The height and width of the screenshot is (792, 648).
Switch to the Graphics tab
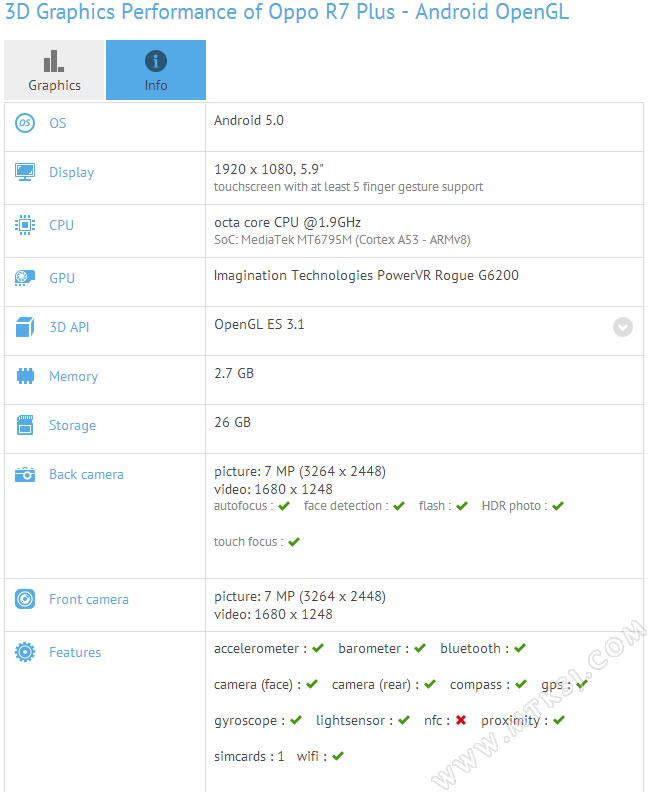pyautogui.click(x=54, y=70)
